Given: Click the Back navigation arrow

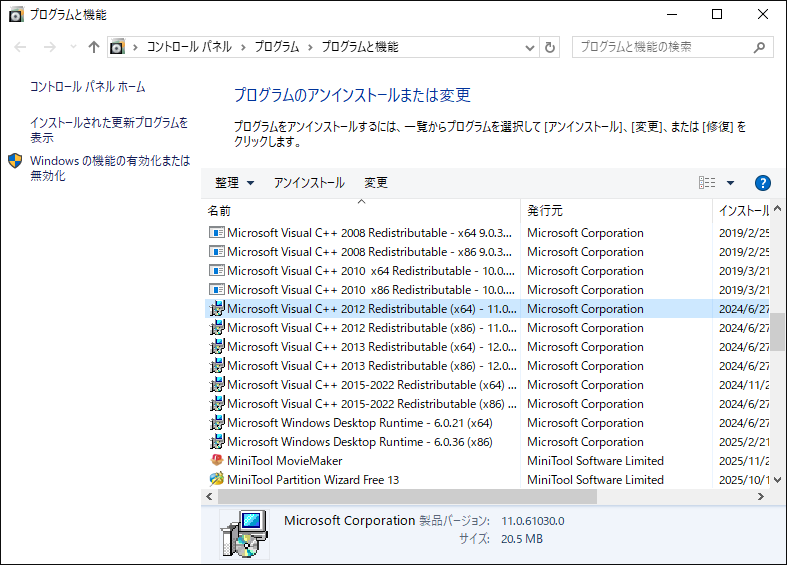Looking at the screenshot, I should click(x=20, y=47).
